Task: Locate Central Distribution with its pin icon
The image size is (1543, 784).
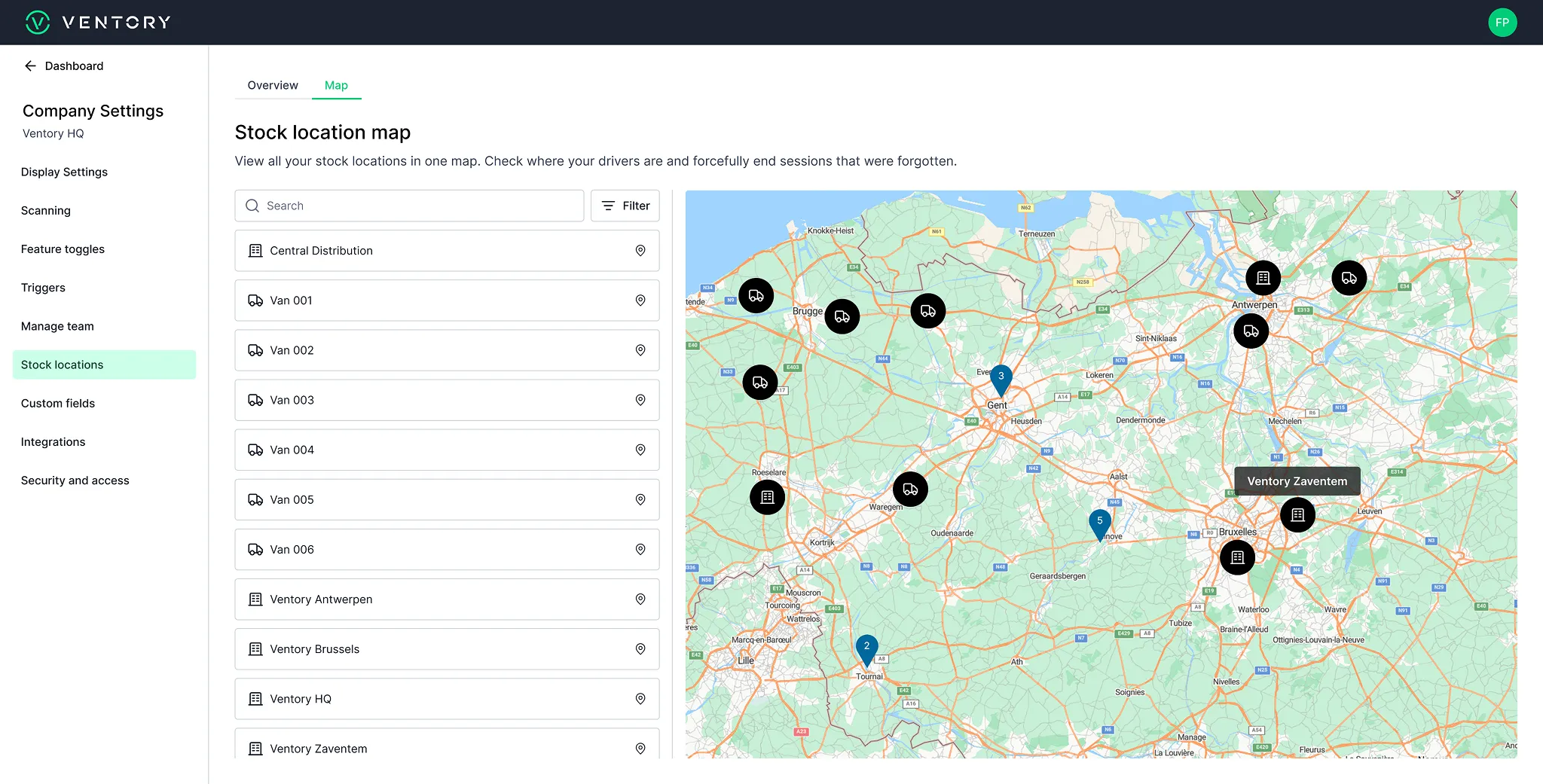Action: [x=640, y=251]
